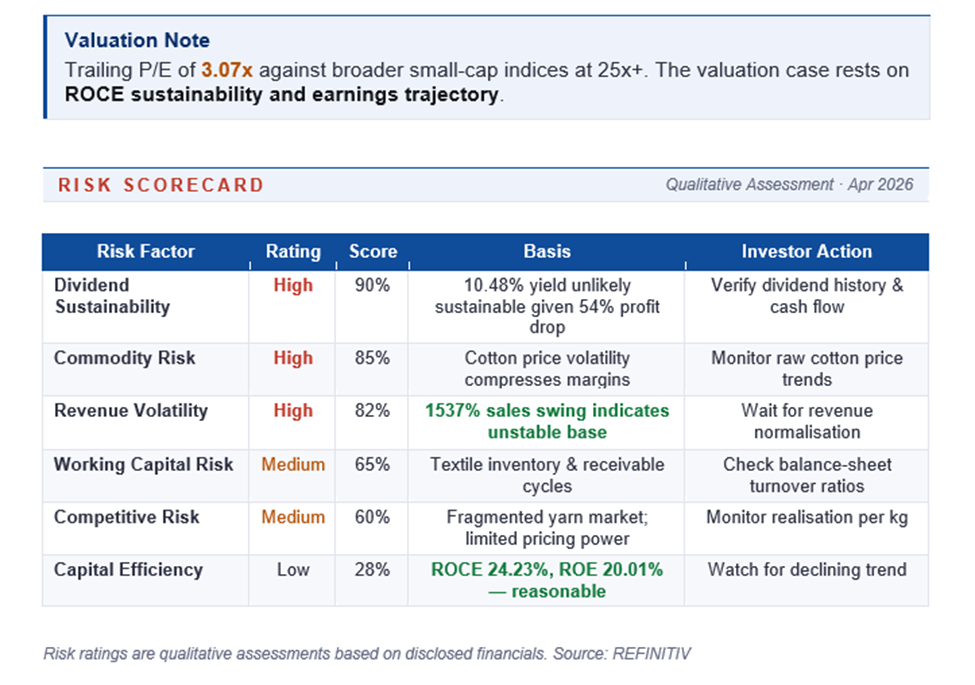
Task: Click the 90% score for Dividend Sustainability
Action: click(373, 285)
